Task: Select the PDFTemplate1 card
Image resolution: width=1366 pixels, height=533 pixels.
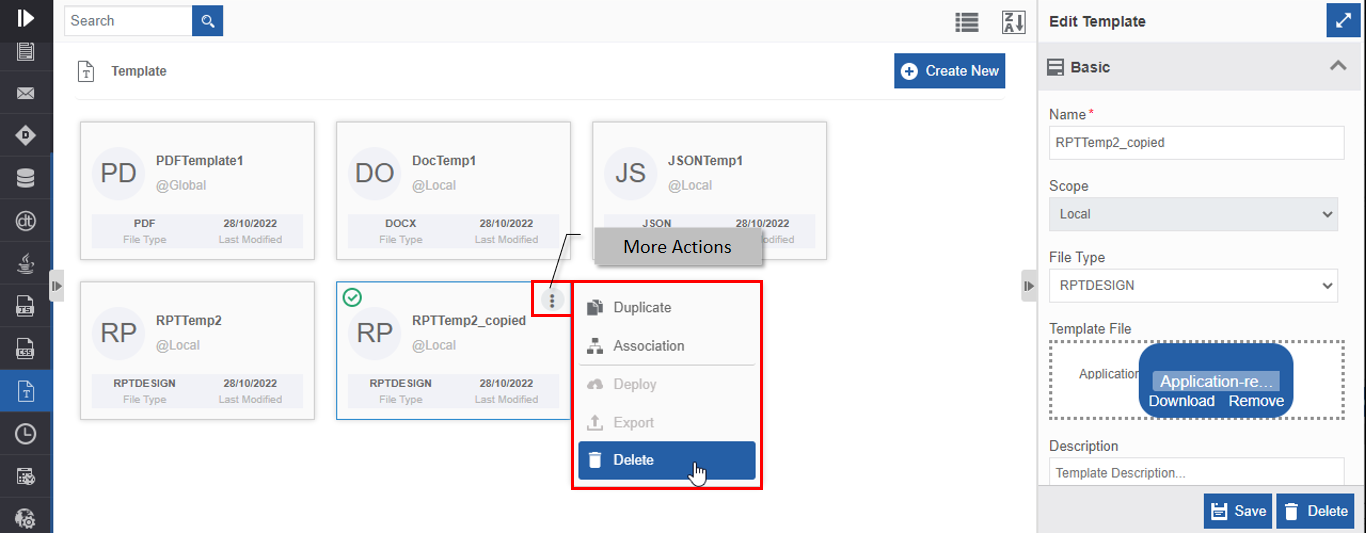Action: [198, 191]
